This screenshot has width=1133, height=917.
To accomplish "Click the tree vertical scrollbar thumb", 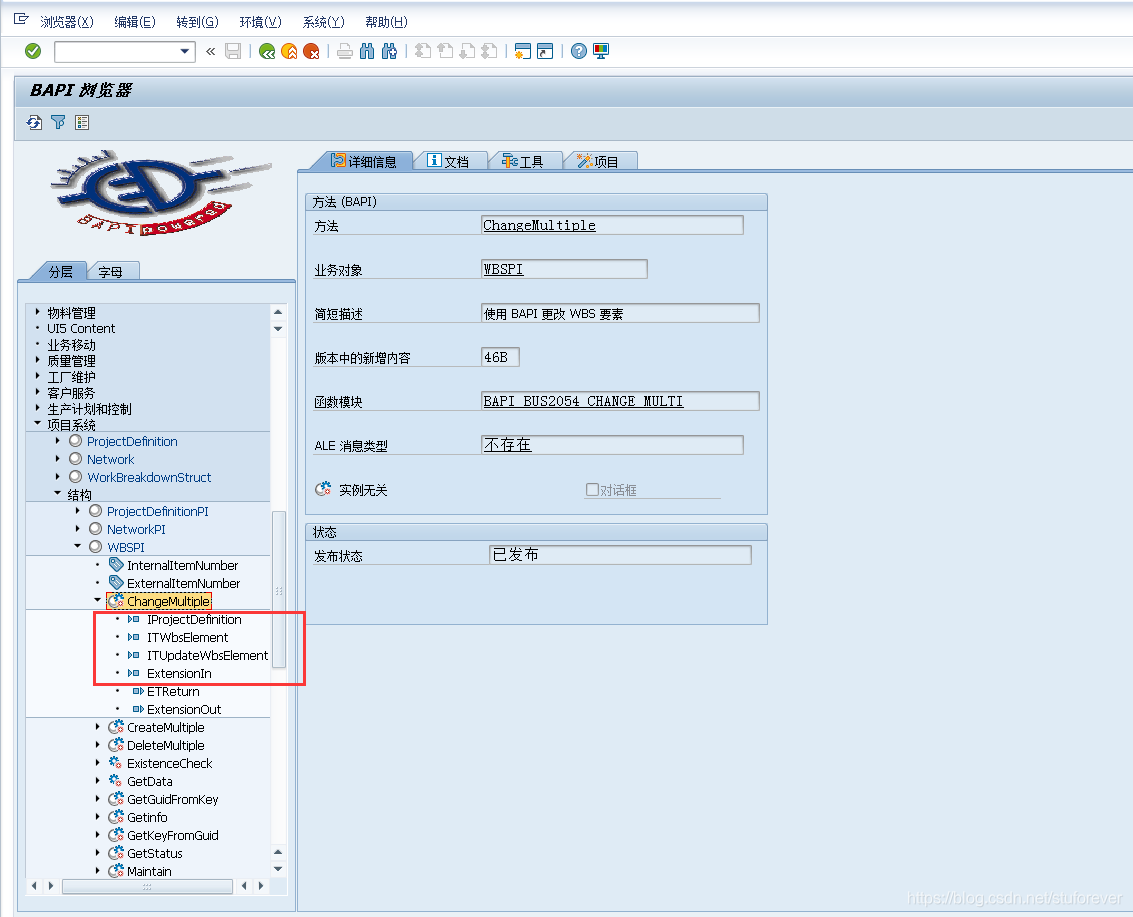I will pyautogui.click(x=279, y=590).
